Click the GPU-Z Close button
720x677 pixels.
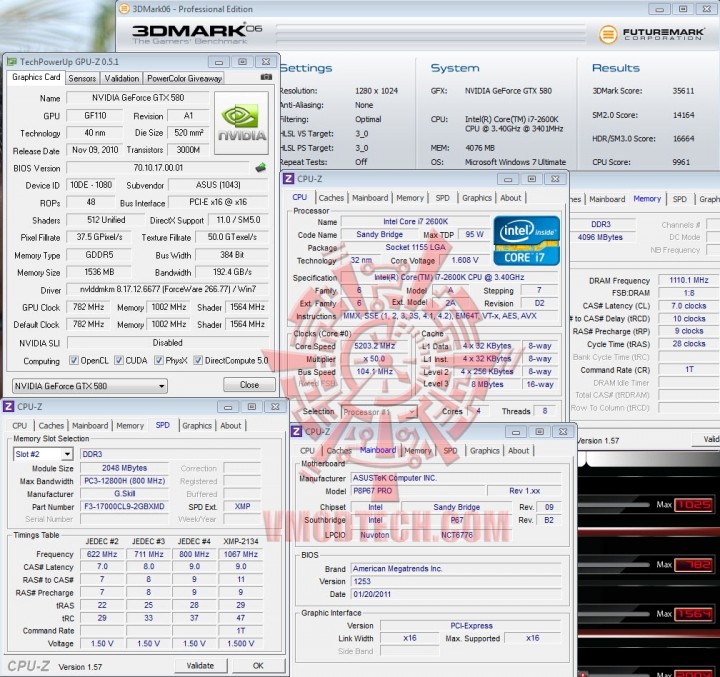point(249,385)
